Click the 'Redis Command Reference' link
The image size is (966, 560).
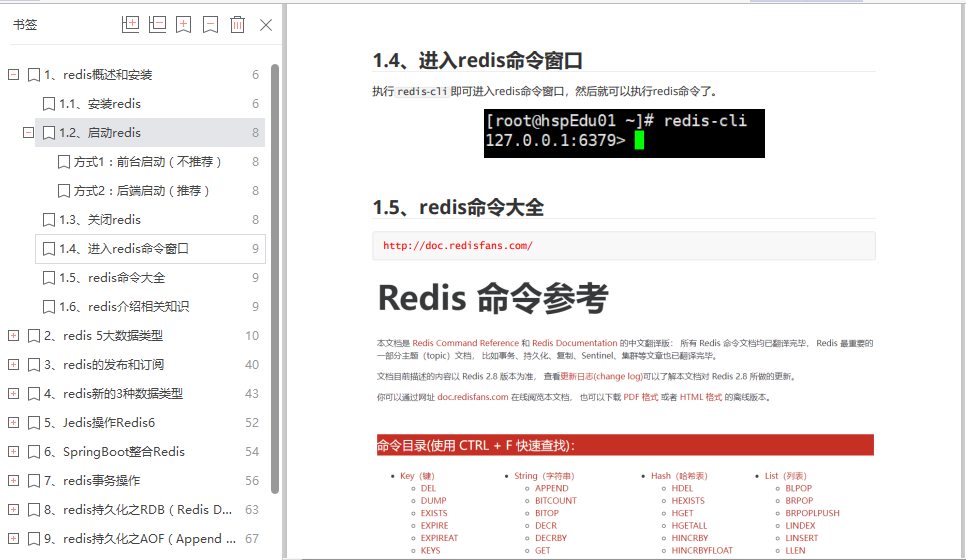tap(465, 343)
